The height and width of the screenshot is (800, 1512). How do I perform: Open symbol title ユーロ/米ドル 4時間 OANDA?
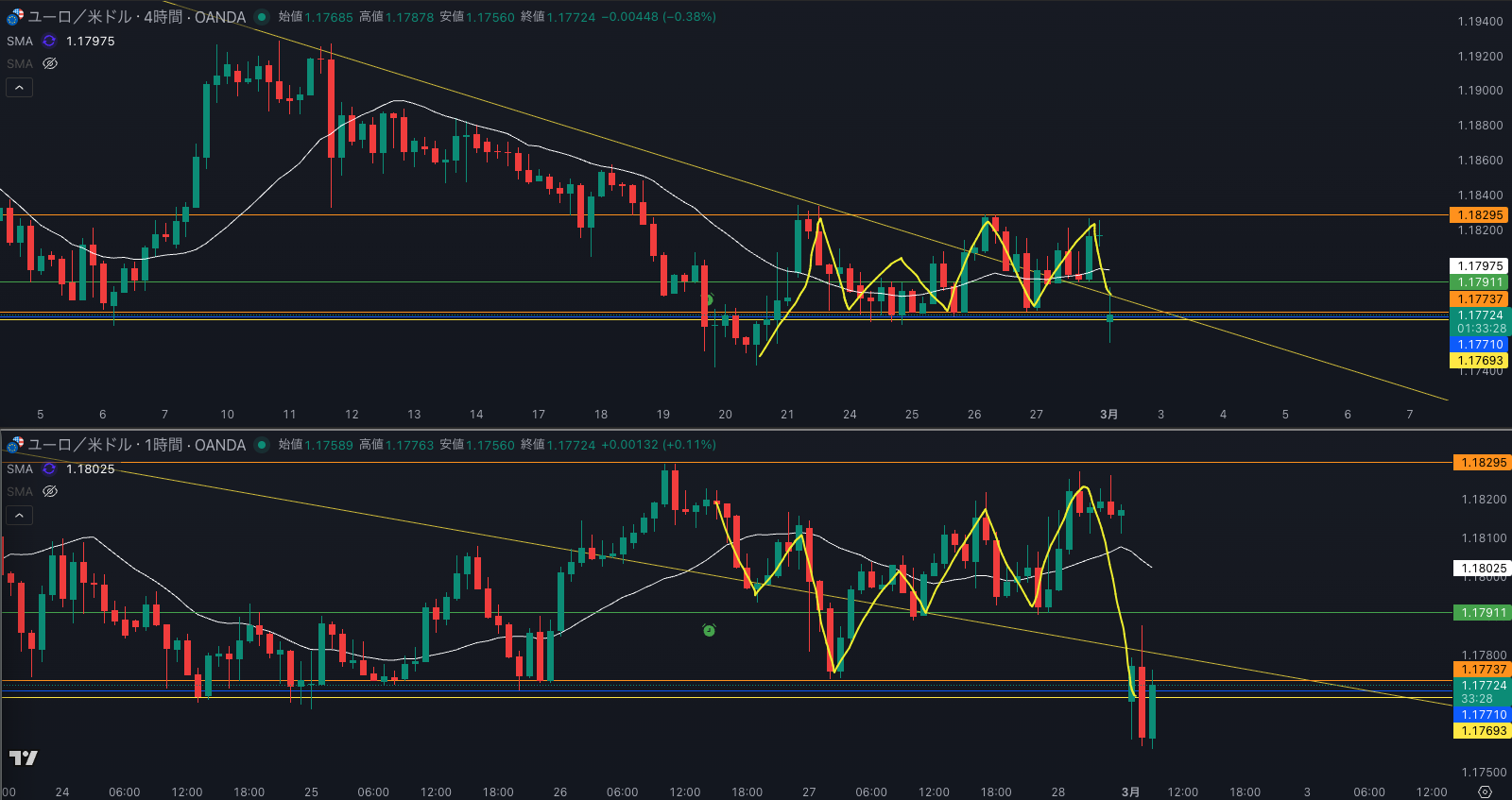137,17
